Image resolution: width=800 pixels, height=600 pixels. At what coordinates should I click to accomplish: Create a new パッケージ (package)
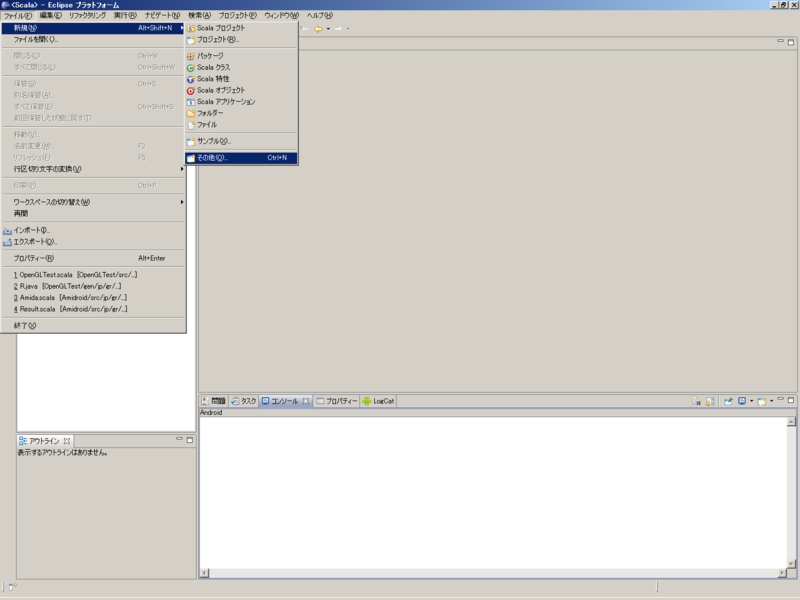click(216, 56)
